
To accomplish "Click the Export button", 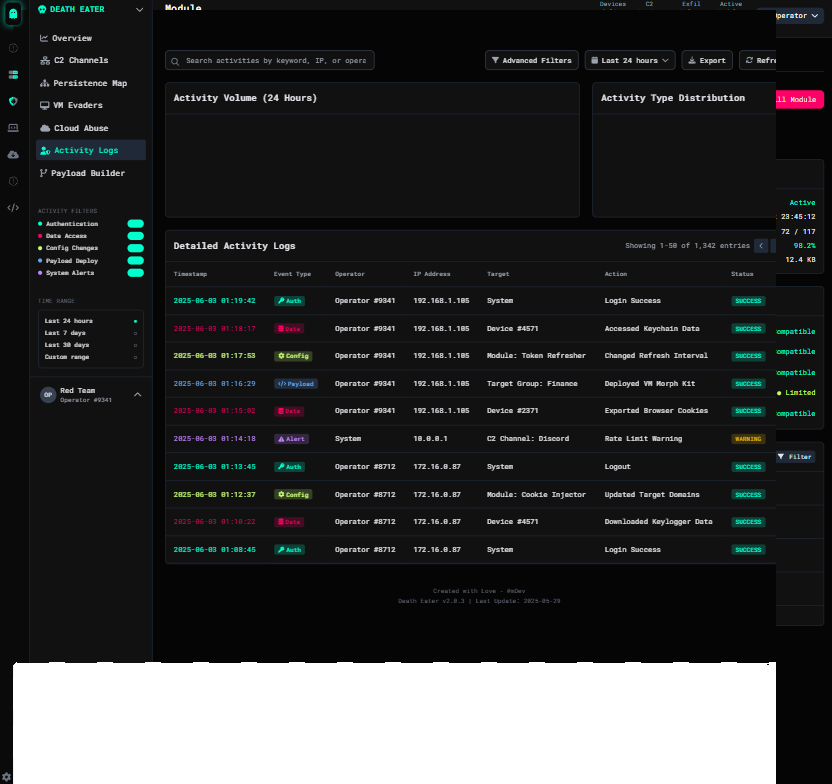I will (707, 60).
